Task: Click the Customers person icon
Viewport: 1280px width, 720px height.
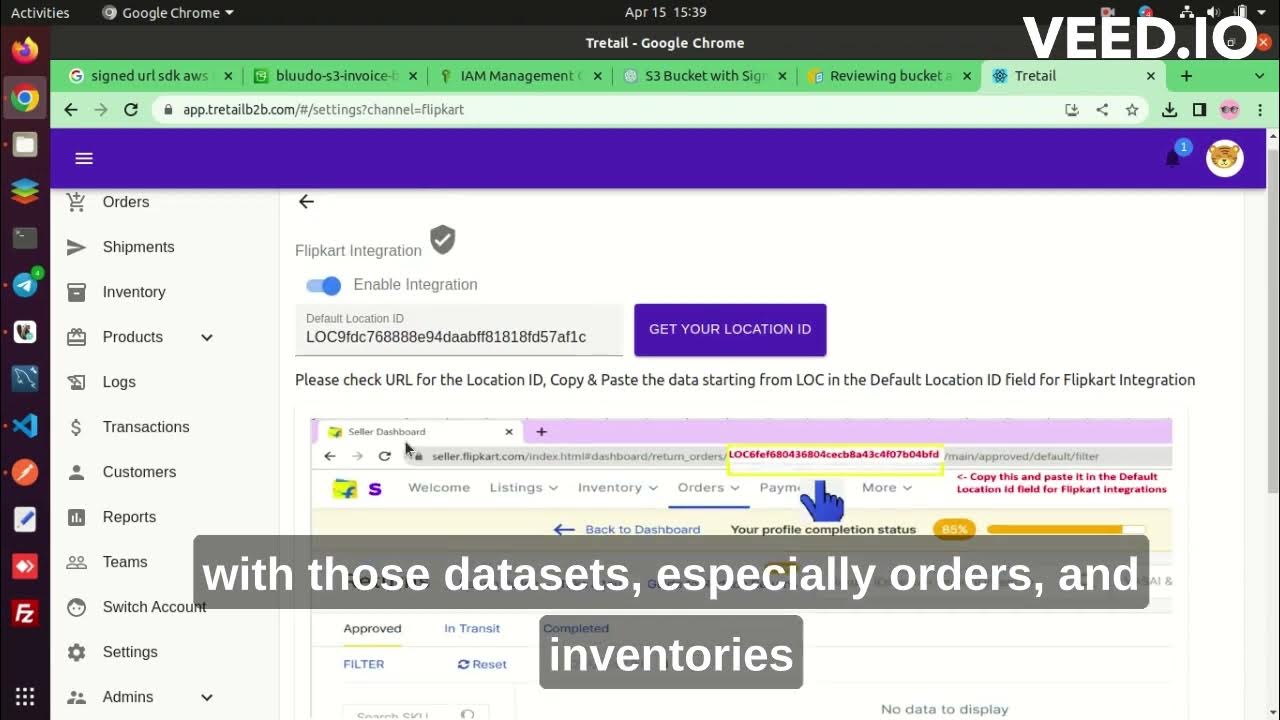Action: pos(76,472)
